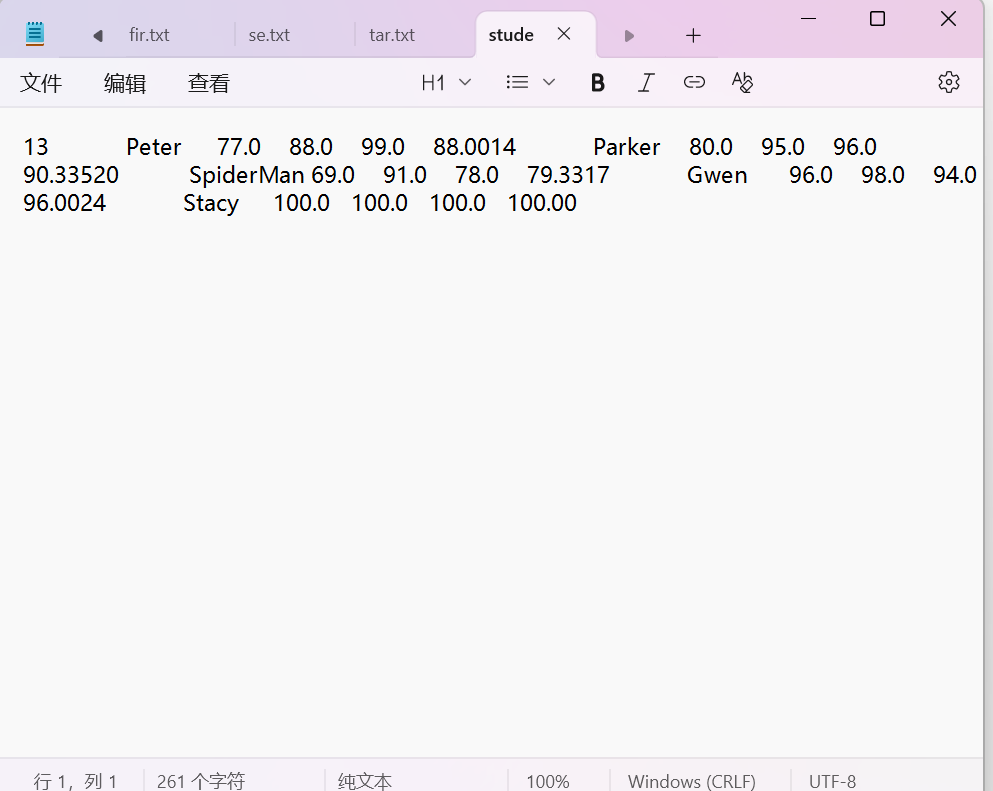
Task: Click line/column indicator 行 1, 列 1
Action: (x=75, y=781)
